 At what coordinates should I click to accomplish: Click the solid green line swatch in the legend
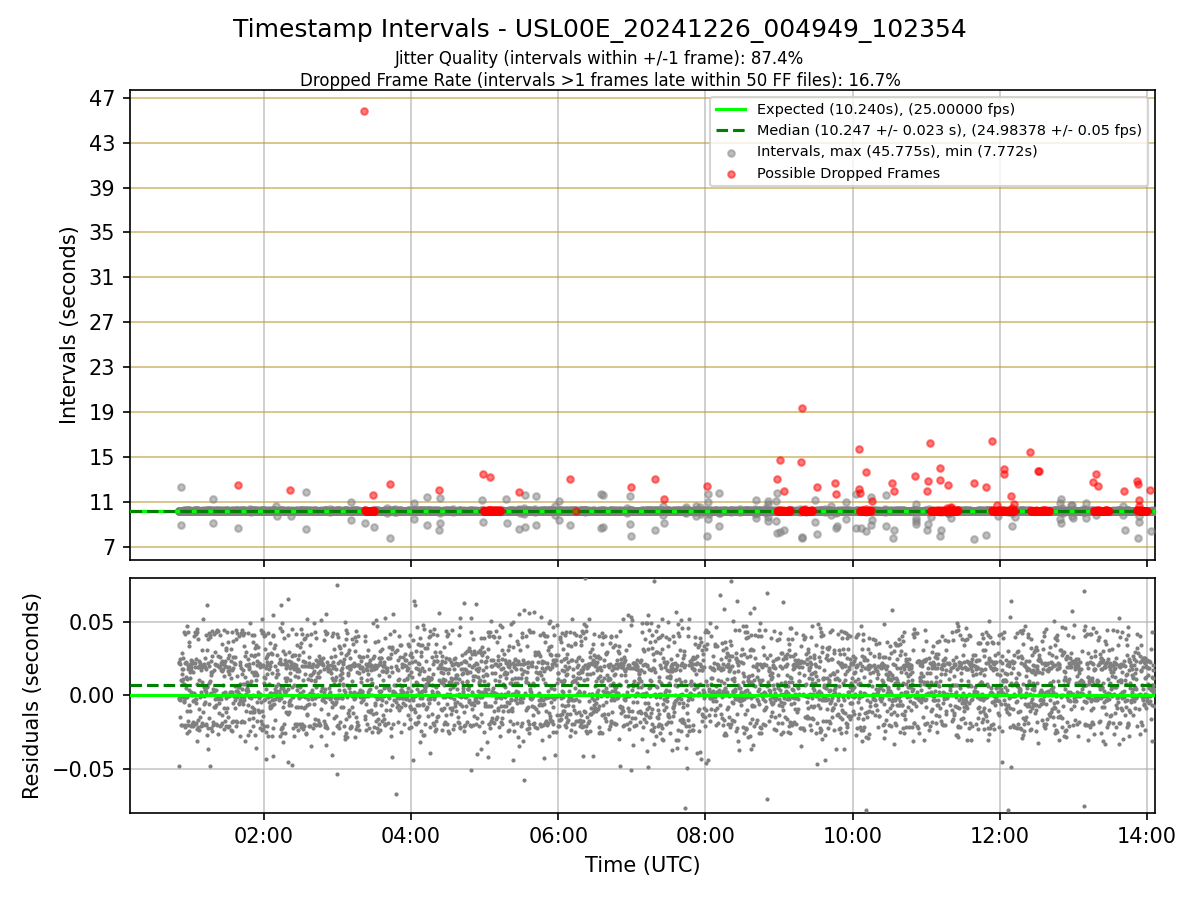click(731, 109)
